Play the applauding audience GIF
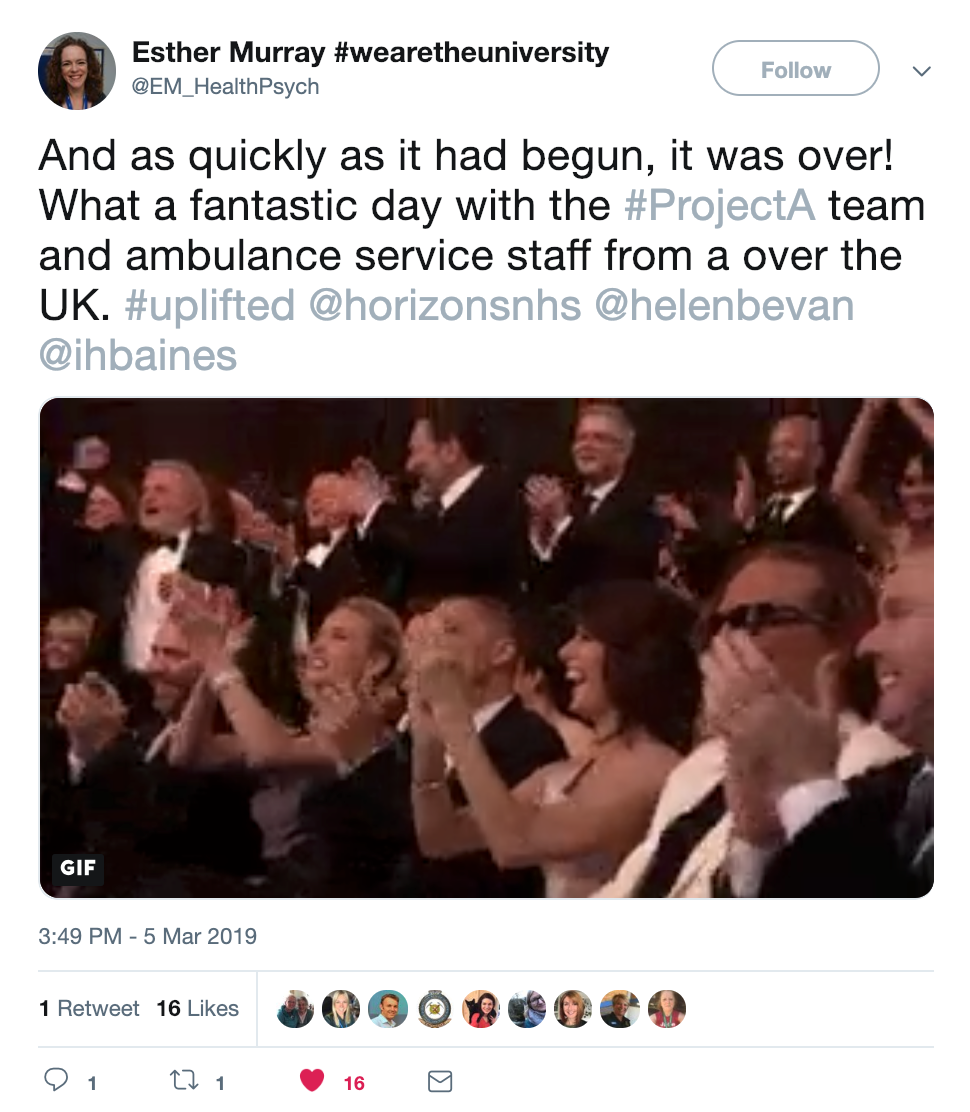970x1112 pixels. [486, 647]
